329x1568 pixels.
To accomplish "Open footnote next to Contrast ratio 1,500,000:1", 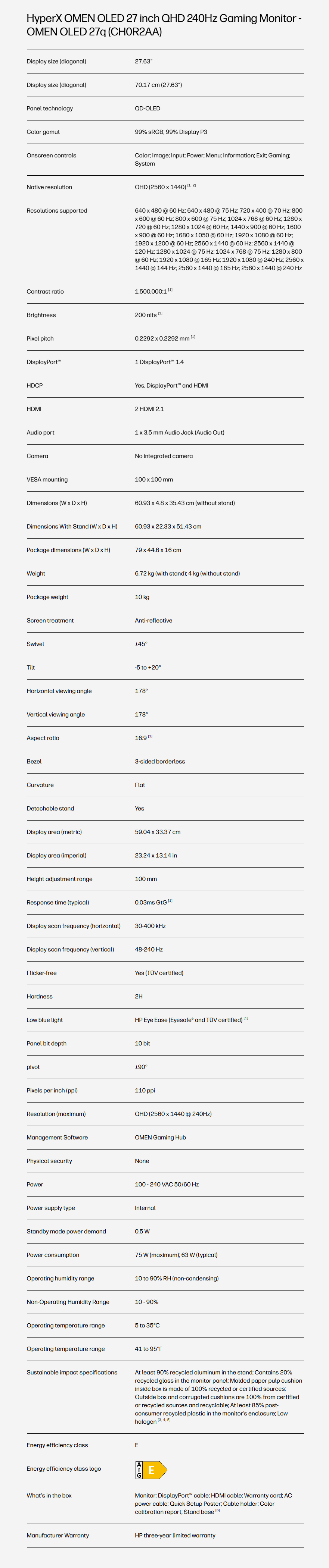I will point(170,290).
